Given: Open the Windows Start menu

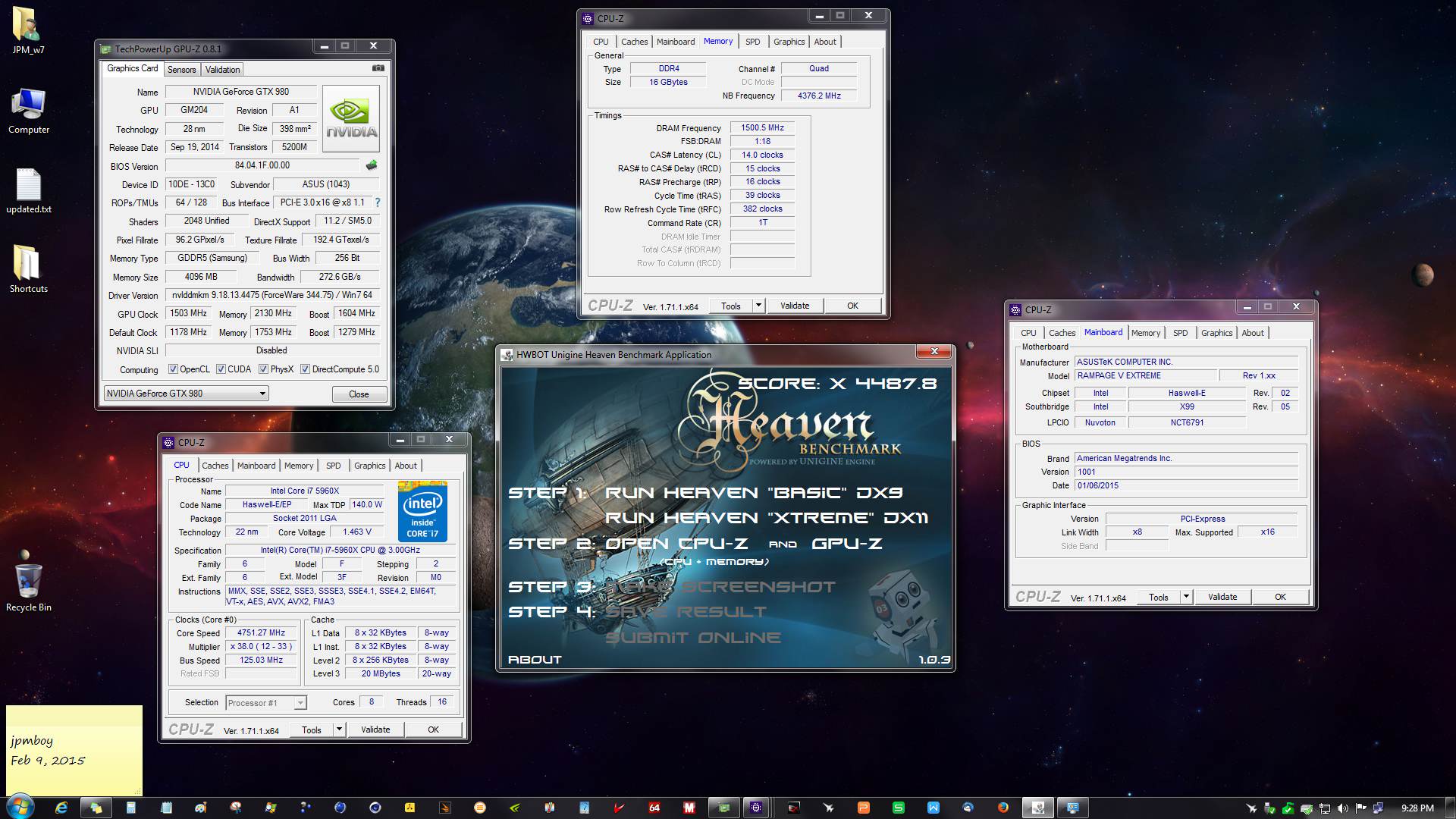Looking at the screenshot, I should (20, 807).
